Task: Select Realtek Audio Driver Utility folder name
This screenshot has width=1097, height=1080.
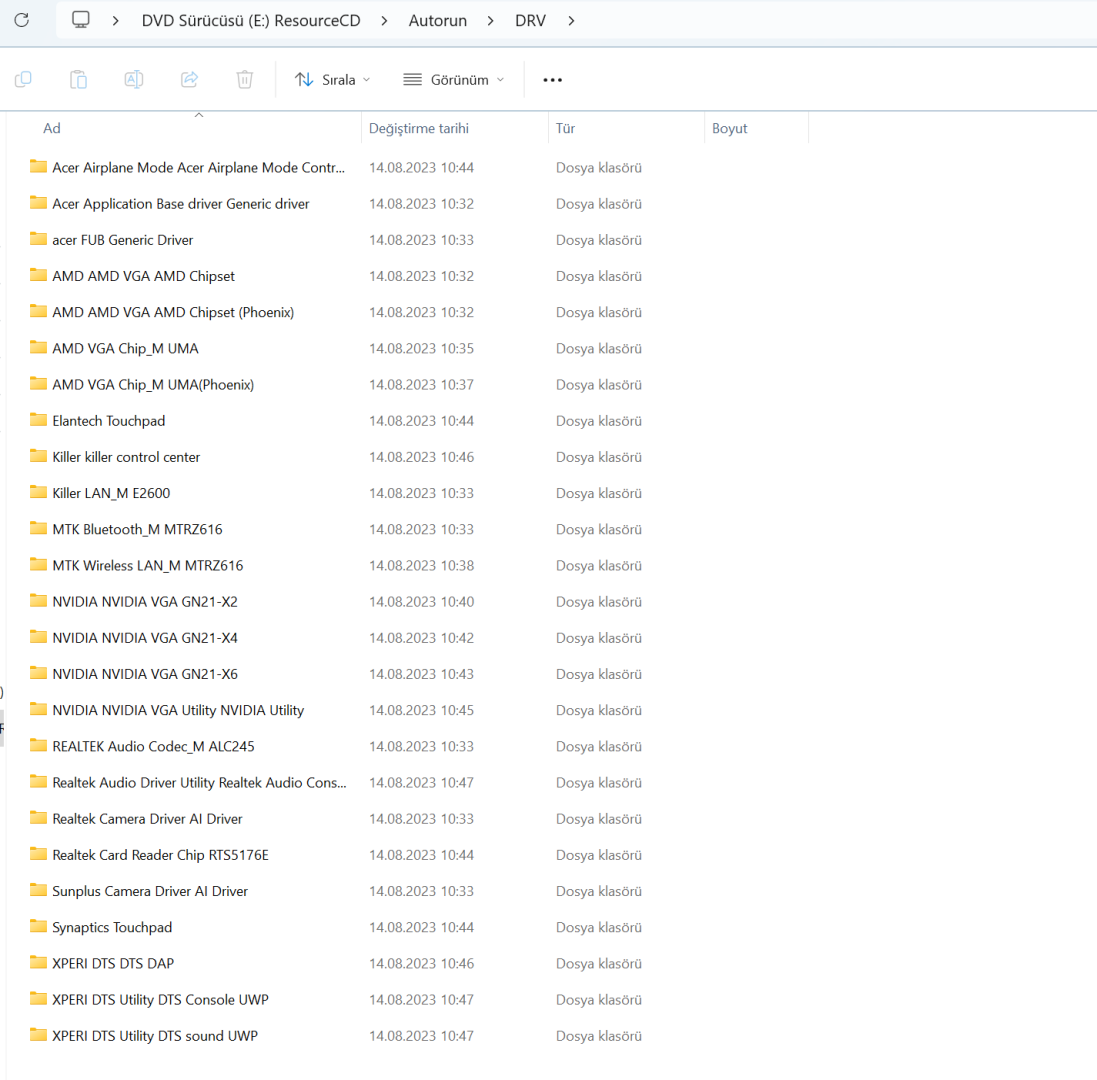Action: [199, 783]
